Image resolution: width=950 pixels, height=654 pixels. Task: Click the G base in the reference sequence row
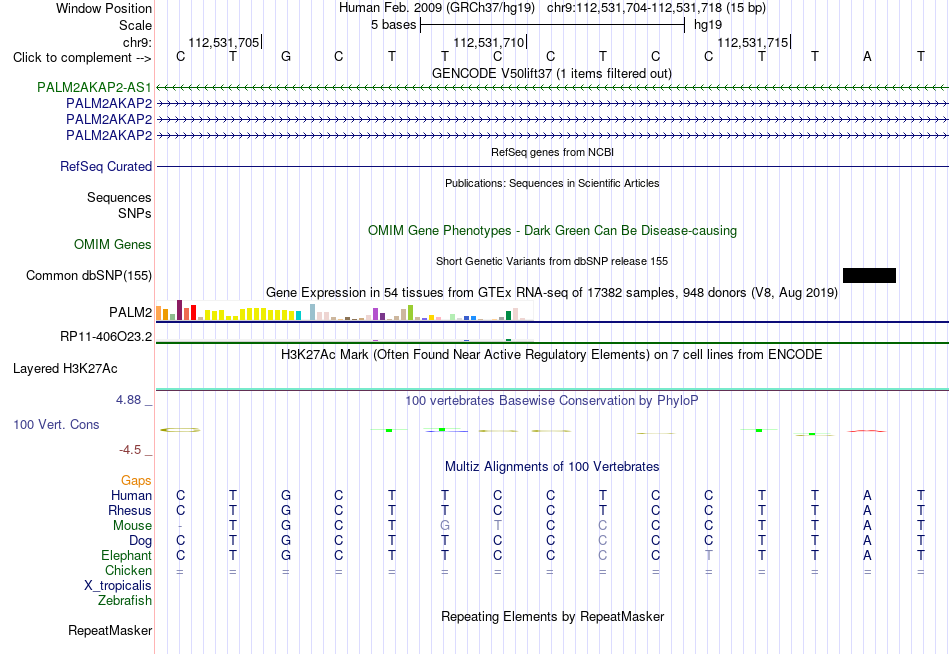[286, 56]
